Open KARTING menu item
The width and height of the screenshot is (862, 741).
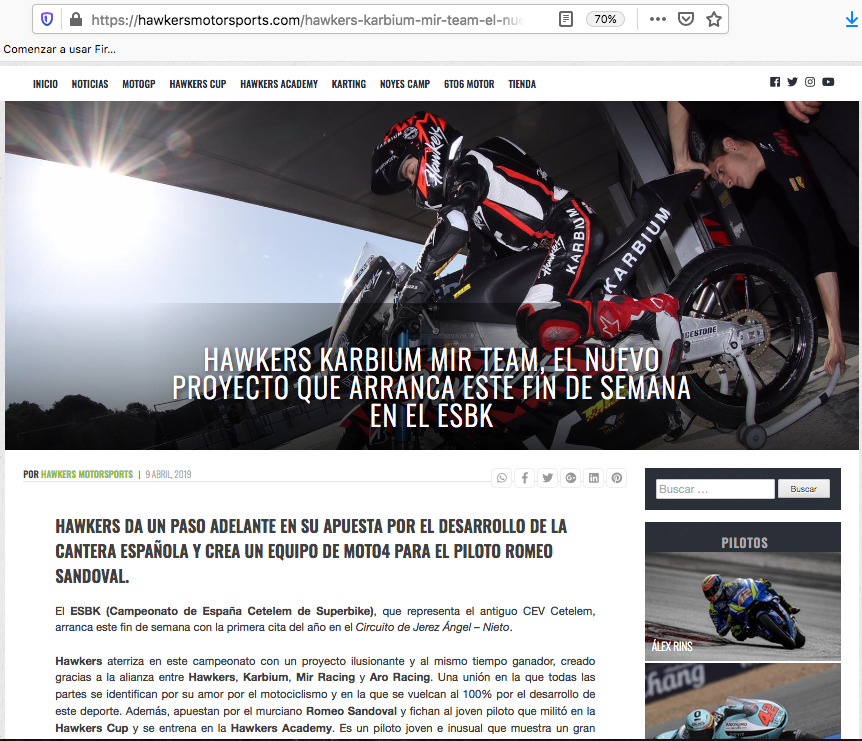pyautogui.click(x=349, y=84)
